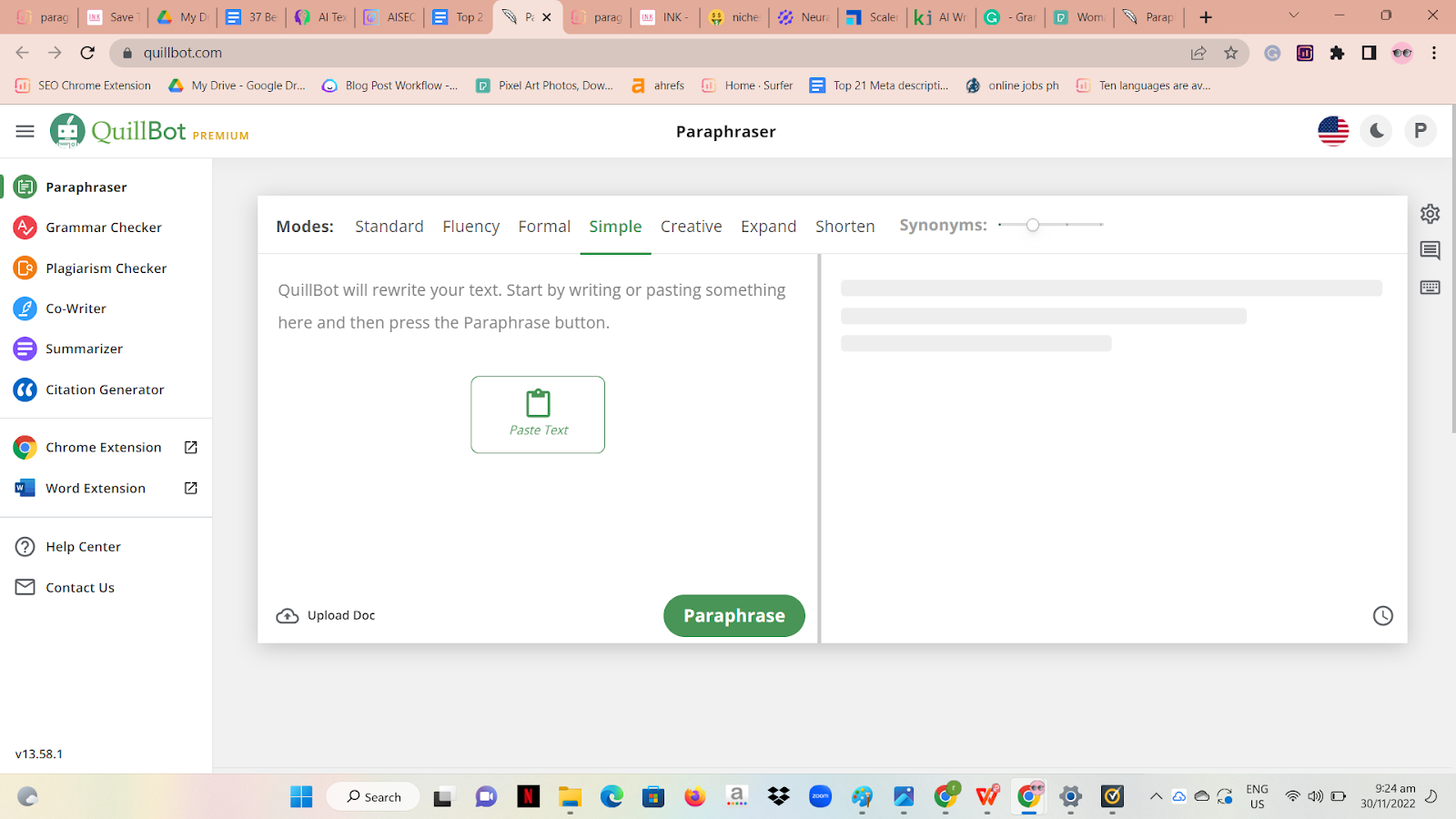The height and width of the screenshot is (819, 1456).
Task: Switch to the 37 Be Google Docs tab
Action: [252, 17]
